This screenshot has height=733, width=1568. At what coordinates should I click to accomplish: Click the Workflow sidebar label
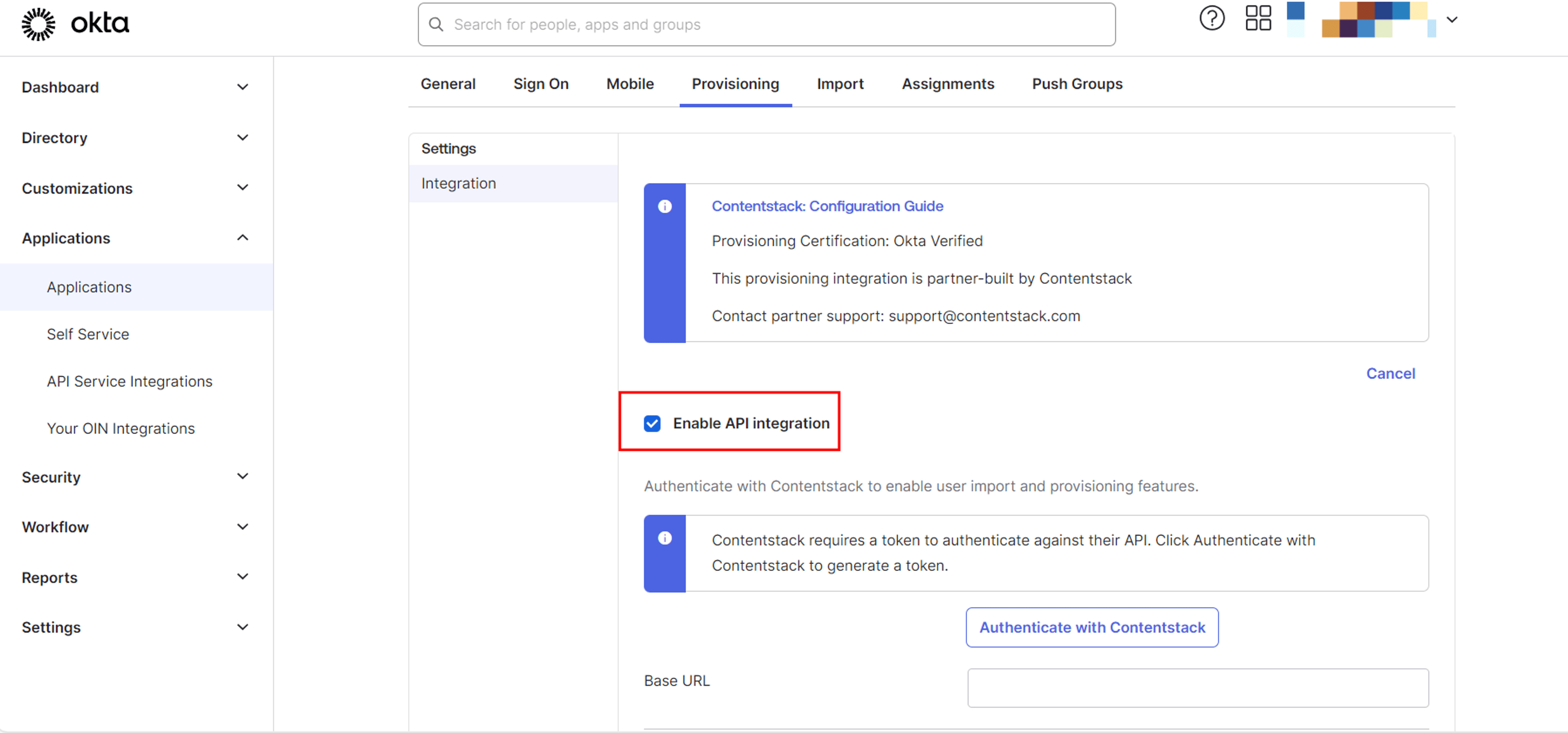click(55, 527)
